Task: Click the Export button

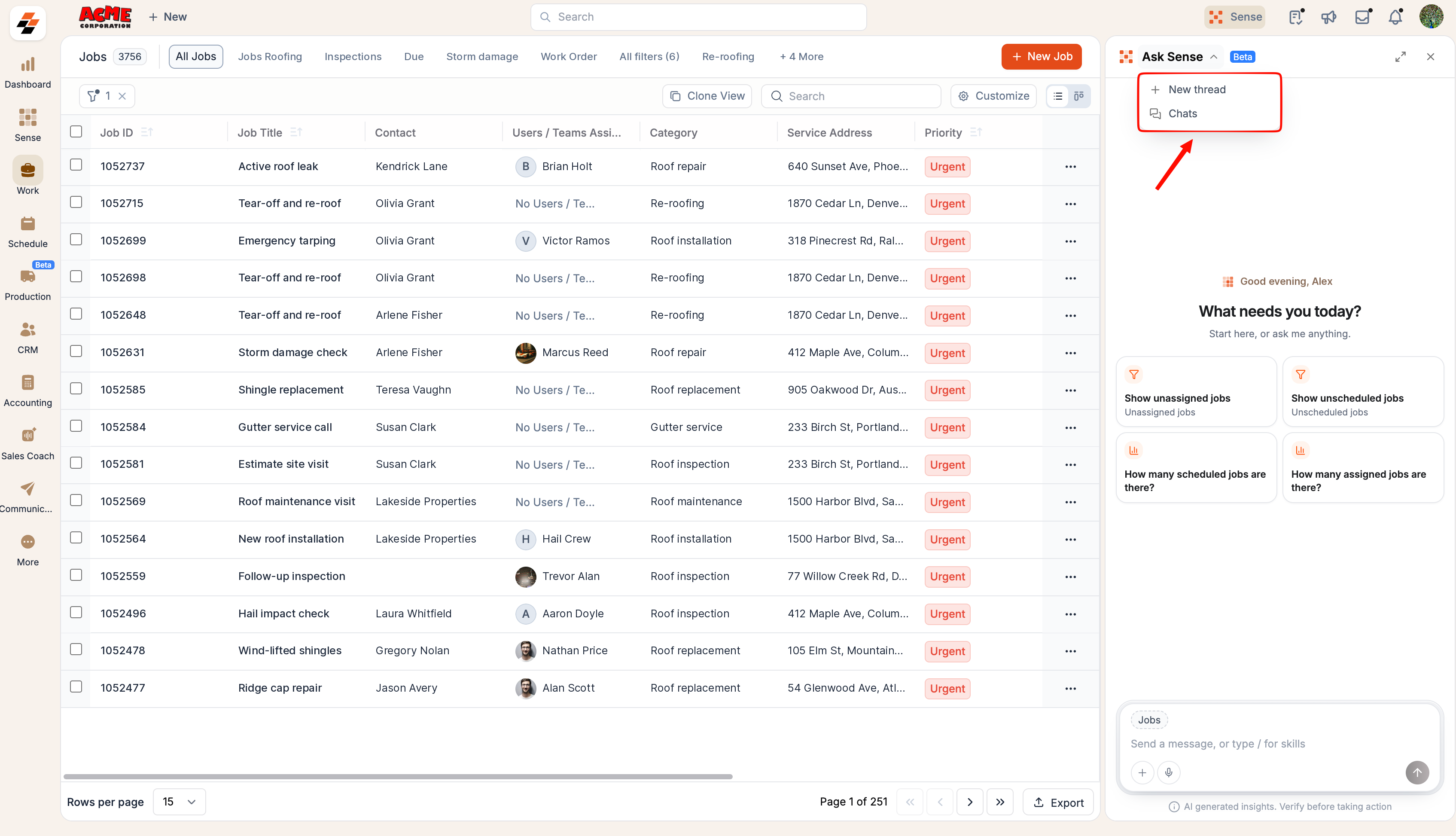Action: click(x=1058, y=802)
